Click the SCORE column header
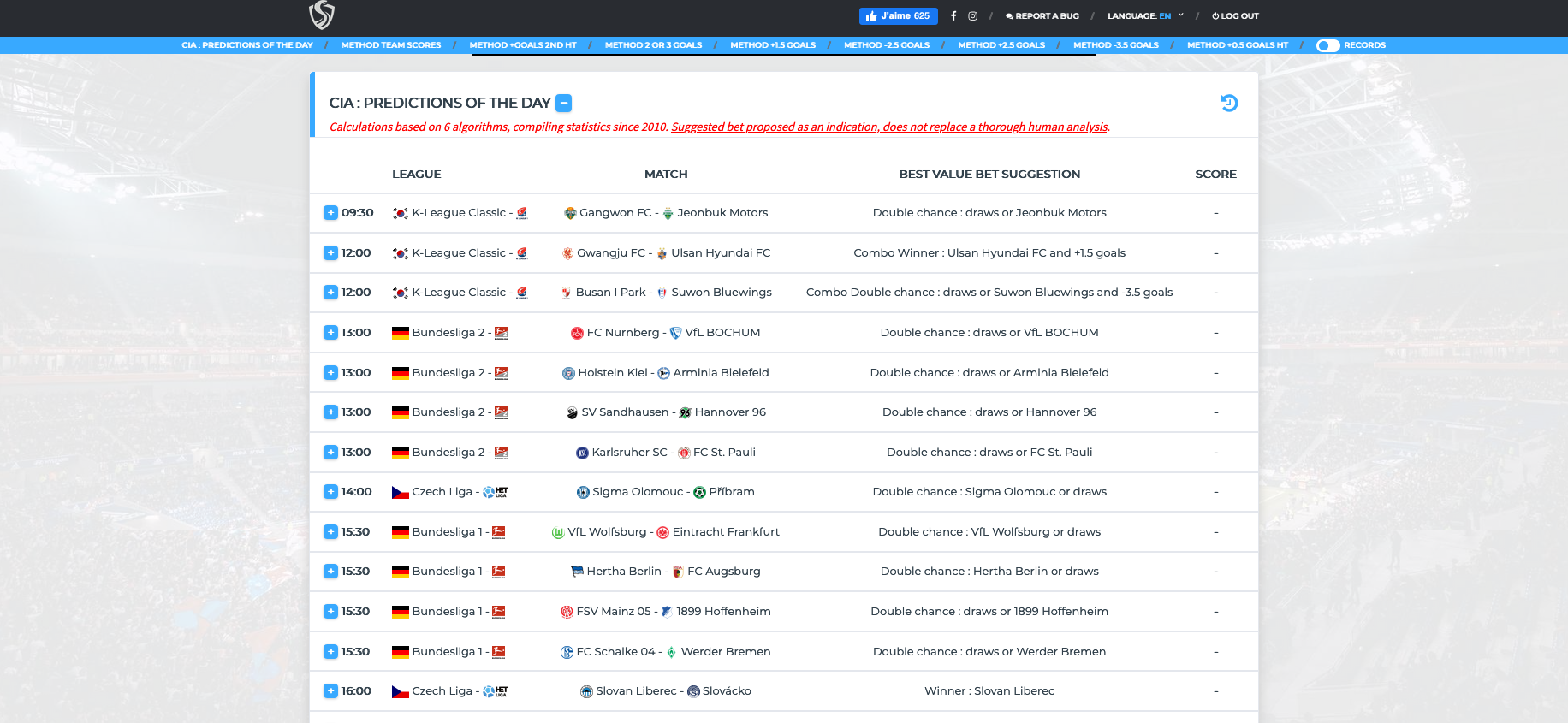The image size is (1568, 723). point(1215,174)
